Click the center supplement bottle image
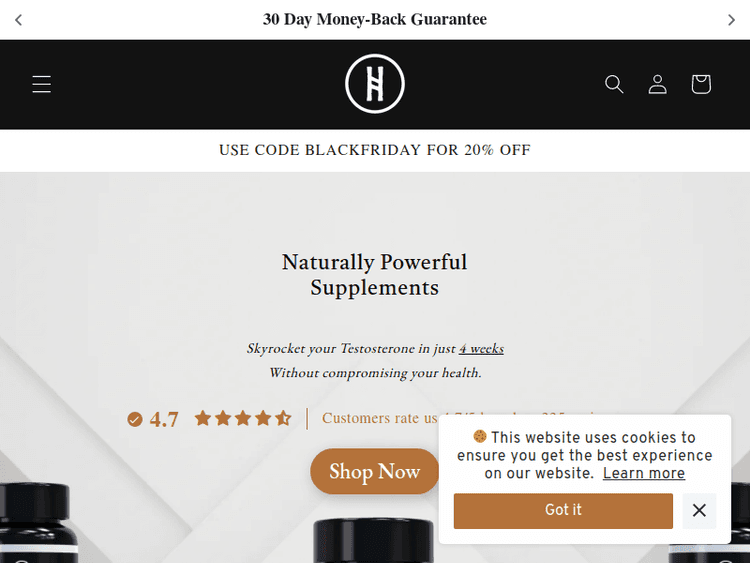The image size is (750, 563). [374, 541]
